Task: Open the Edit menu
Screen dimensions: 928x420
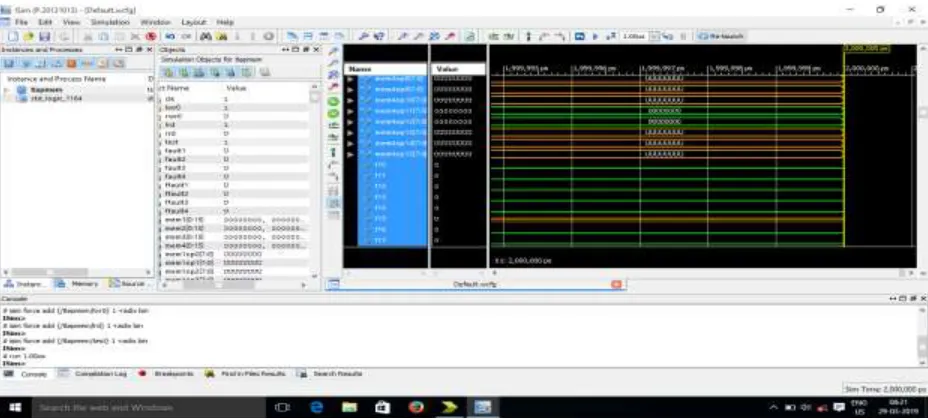Action: point(46,22)
